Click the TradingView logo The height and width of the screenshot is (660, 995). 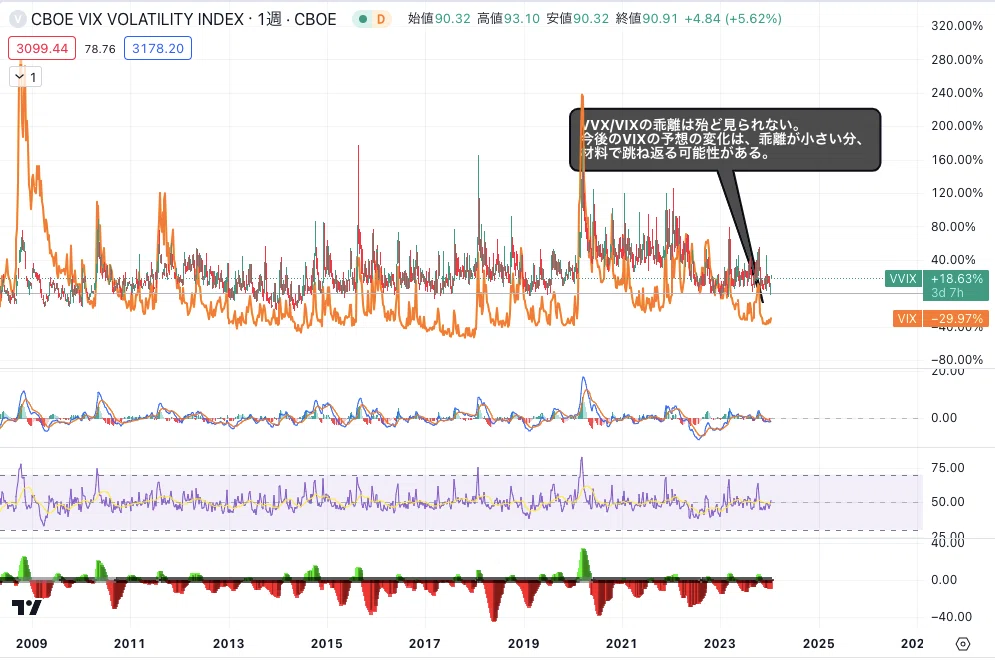(x=27, y=607)
